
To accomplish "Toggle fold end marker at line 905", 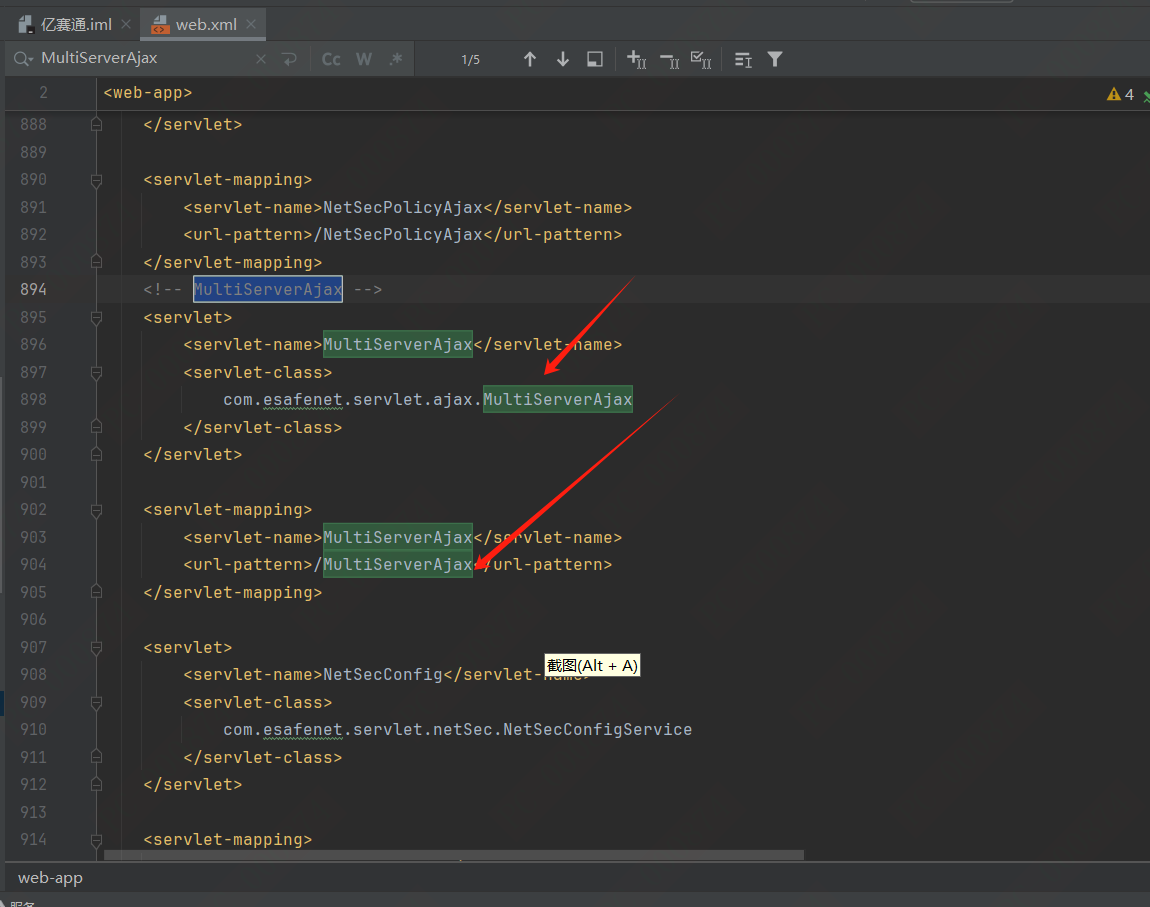I will (96, 592).
